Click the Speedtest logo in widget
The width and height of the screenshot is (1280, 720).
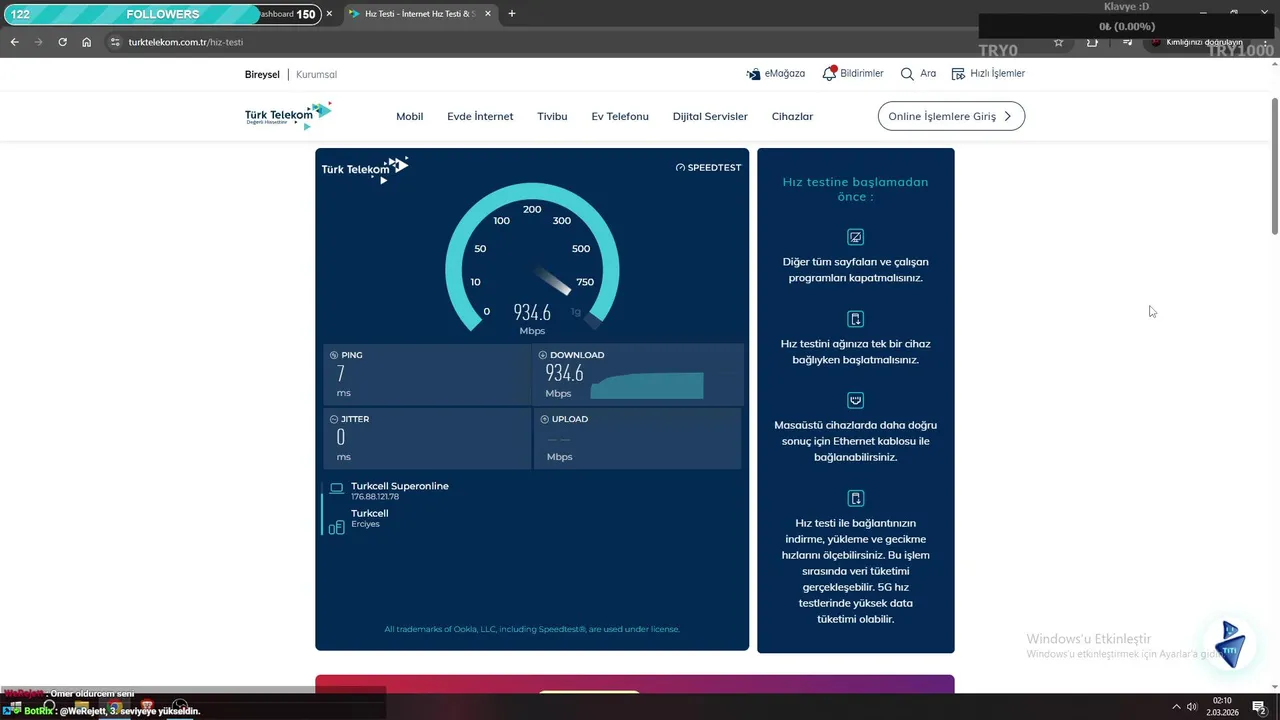(708, 168)
